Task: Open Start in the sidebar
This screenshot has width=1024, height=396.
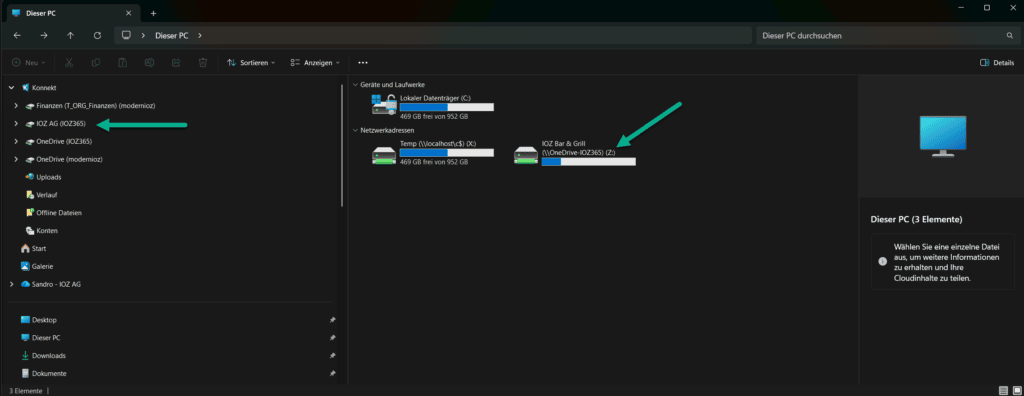Action: [x=33, y=248]
